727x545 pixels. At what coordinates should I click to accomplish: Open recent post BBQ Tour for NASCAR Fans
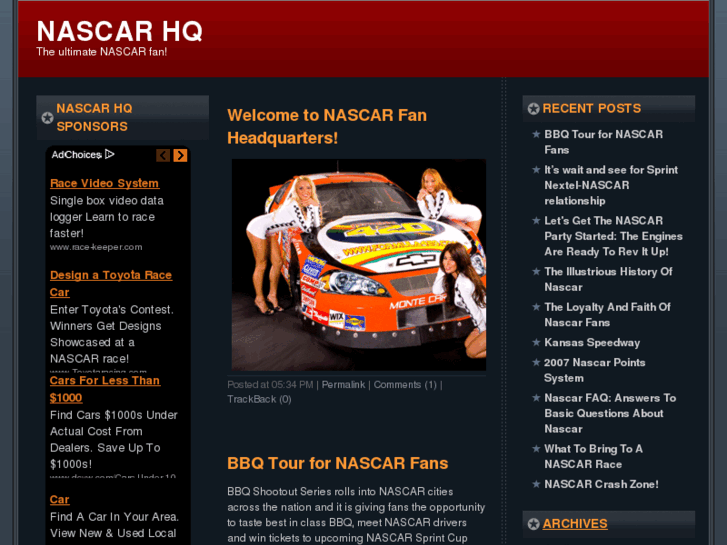coord(603,142)
